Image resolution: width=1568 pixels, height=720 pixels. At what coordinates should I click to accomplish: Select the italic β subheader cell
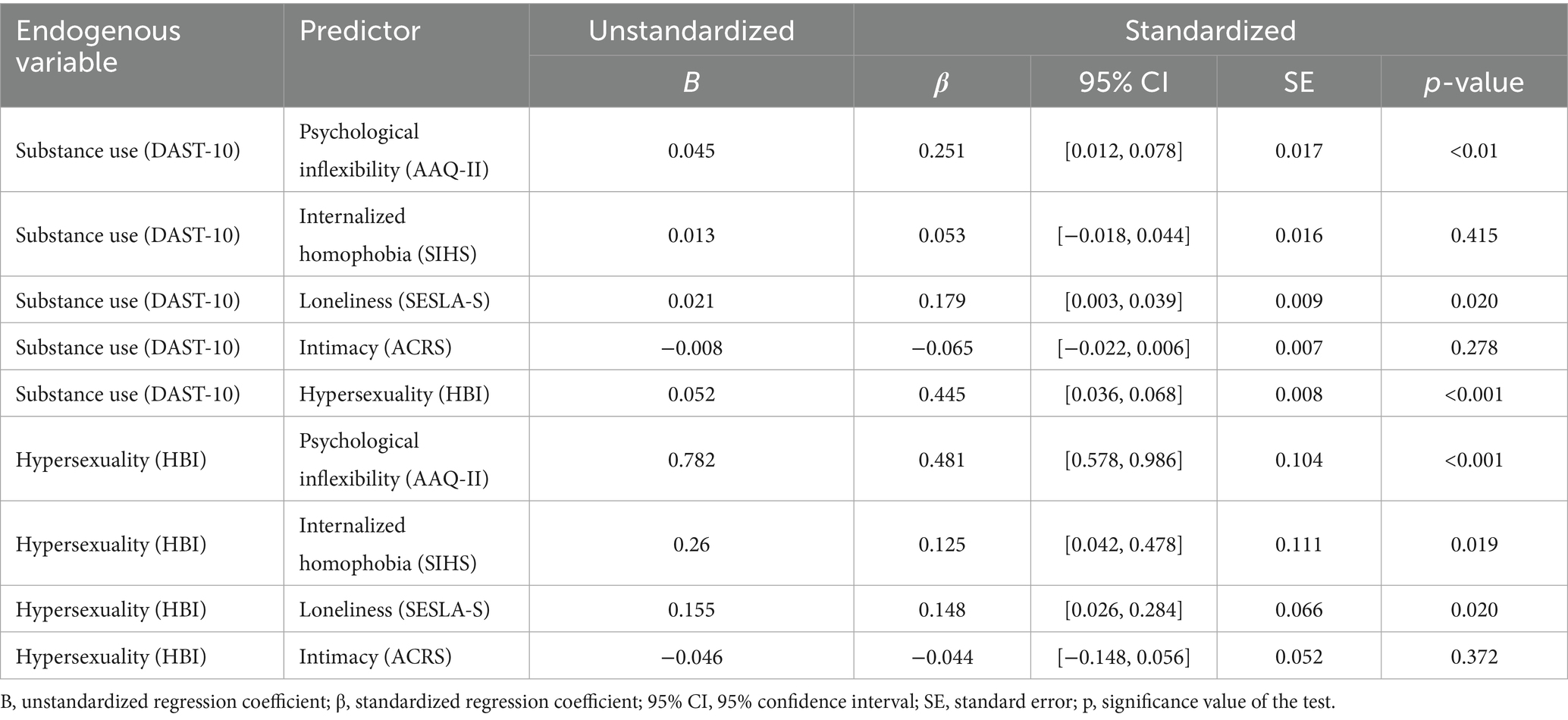(941, 82)
